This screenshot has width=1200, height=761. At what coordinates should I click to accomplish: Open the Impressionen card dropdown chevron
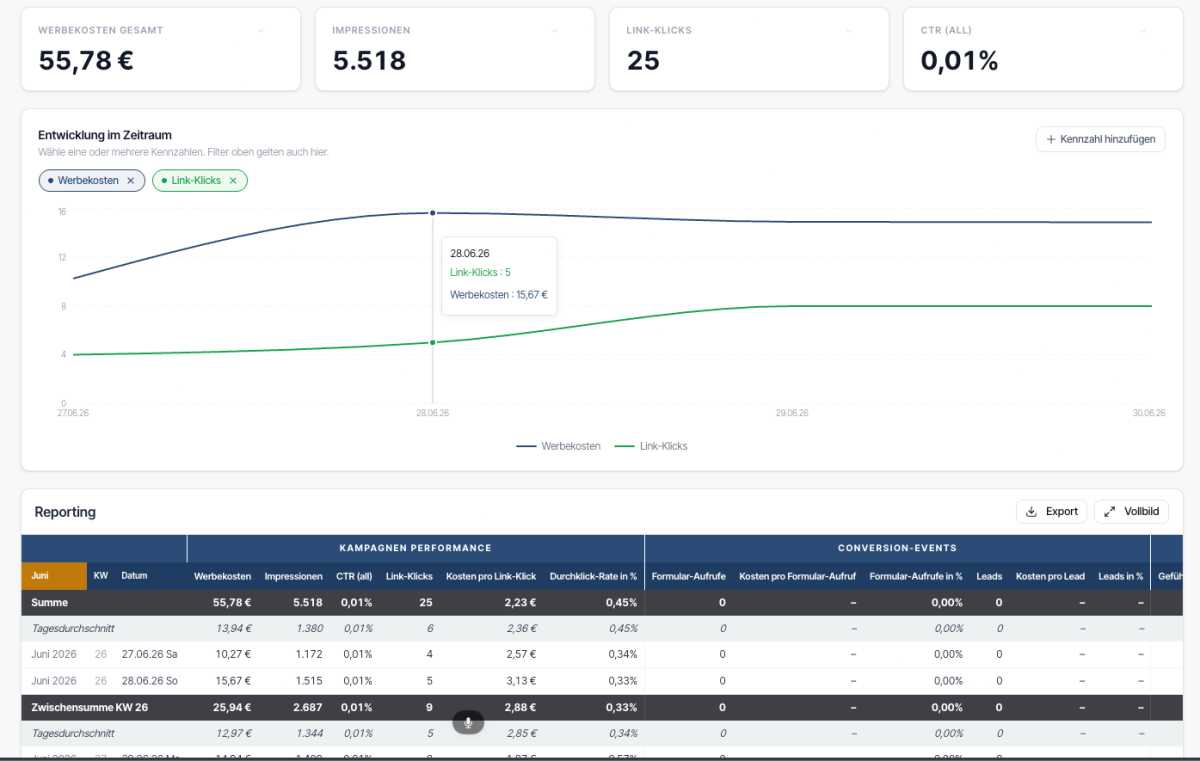coord(555,30)
